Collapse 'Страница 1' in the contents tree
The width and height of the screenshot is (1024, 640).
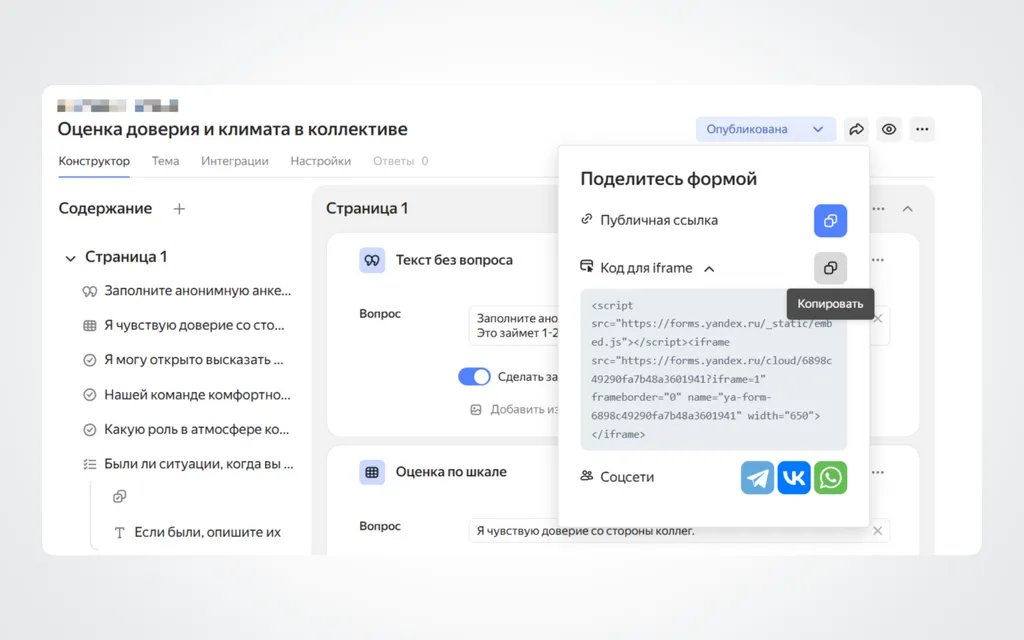click(x=71, y=258)
